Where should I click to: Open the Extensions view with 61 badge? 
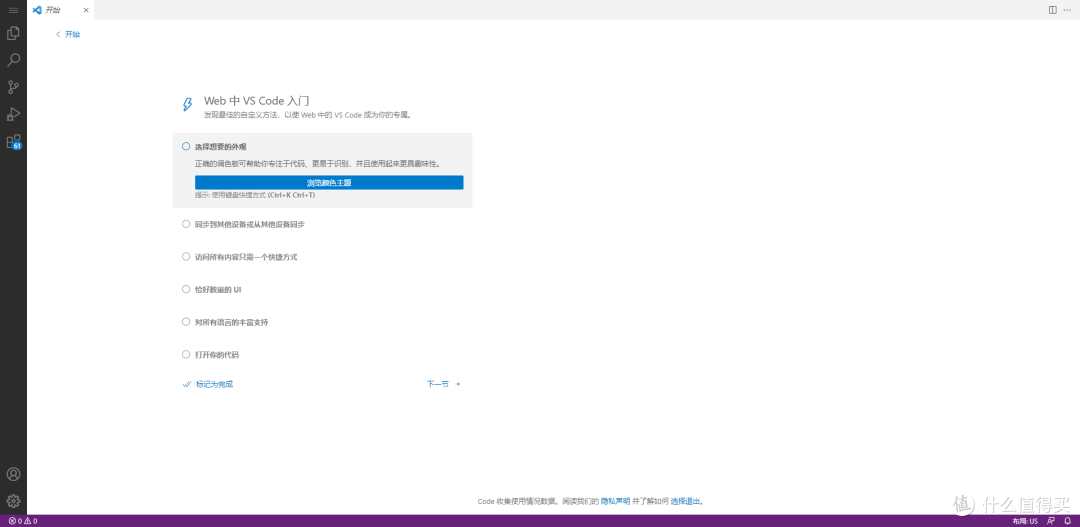click(x=13, y=142)
